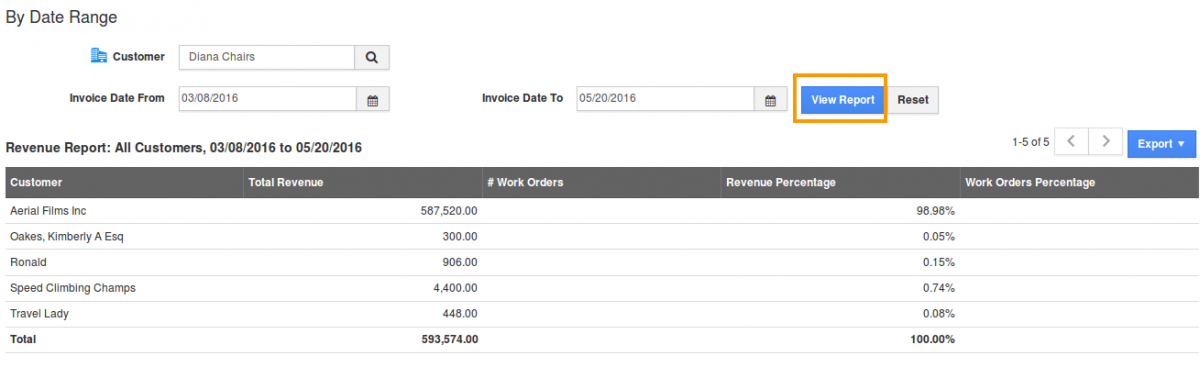Select the Aerial Films Inc row

[602, 211]
